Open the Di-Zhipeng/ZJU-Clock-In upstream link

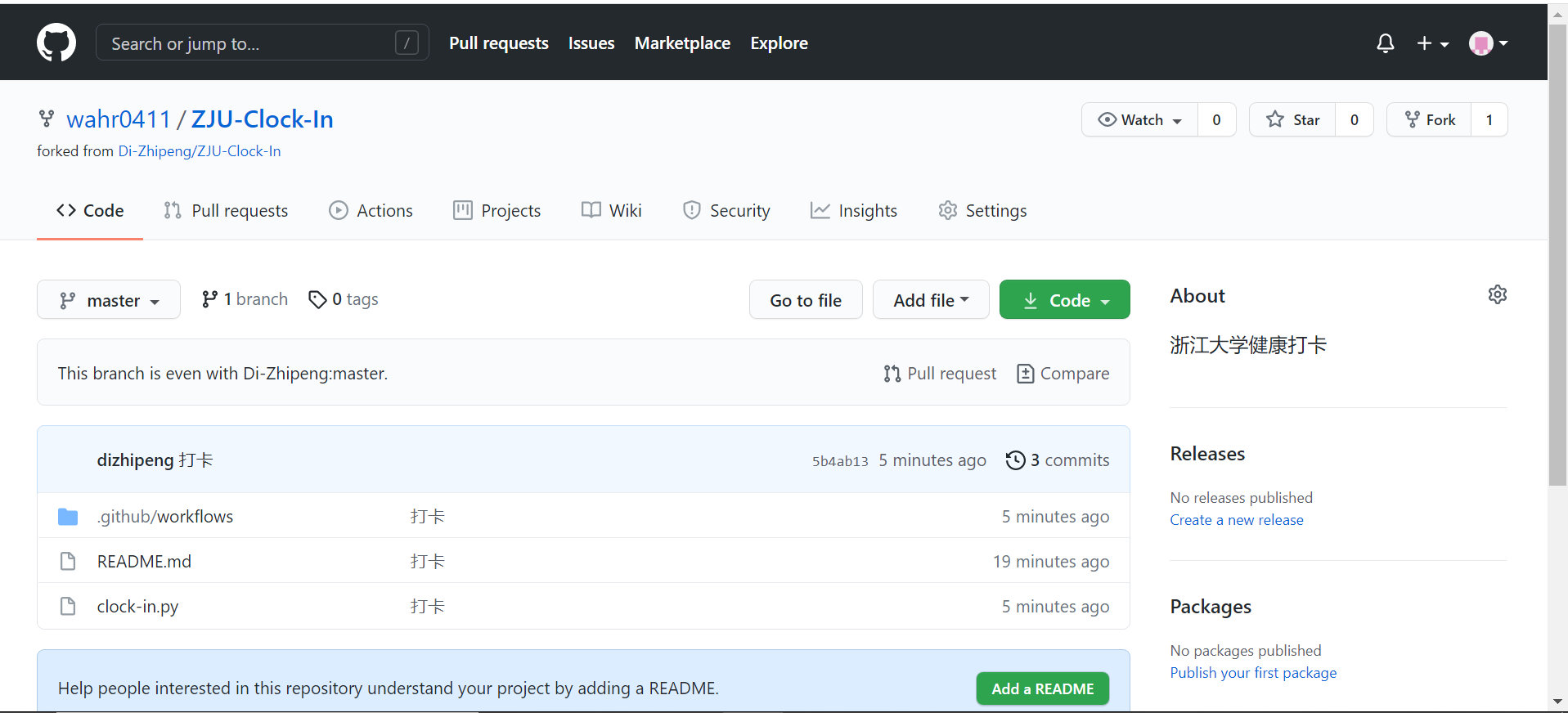click(200, 151)
